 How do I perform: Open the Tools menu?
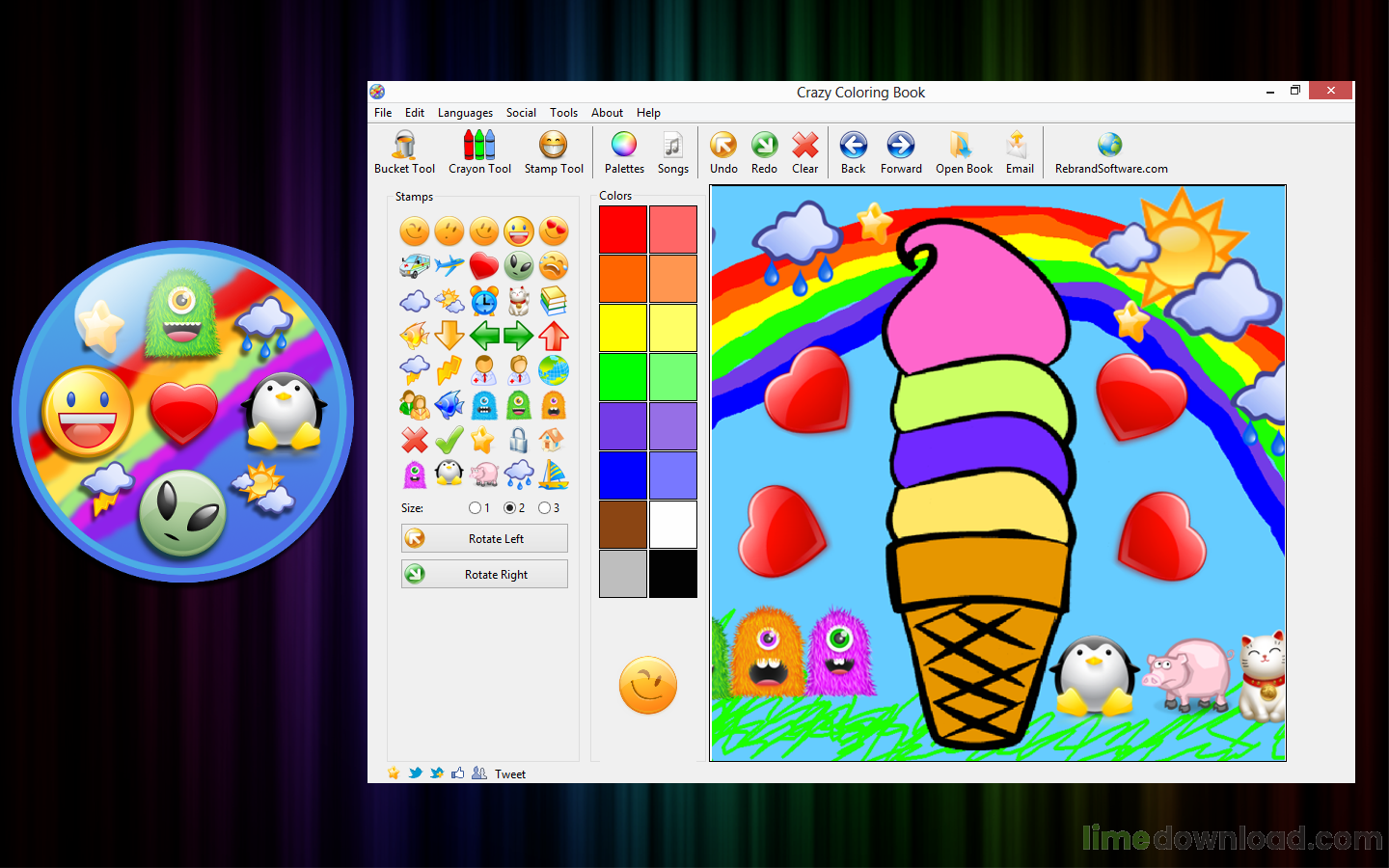563,113
